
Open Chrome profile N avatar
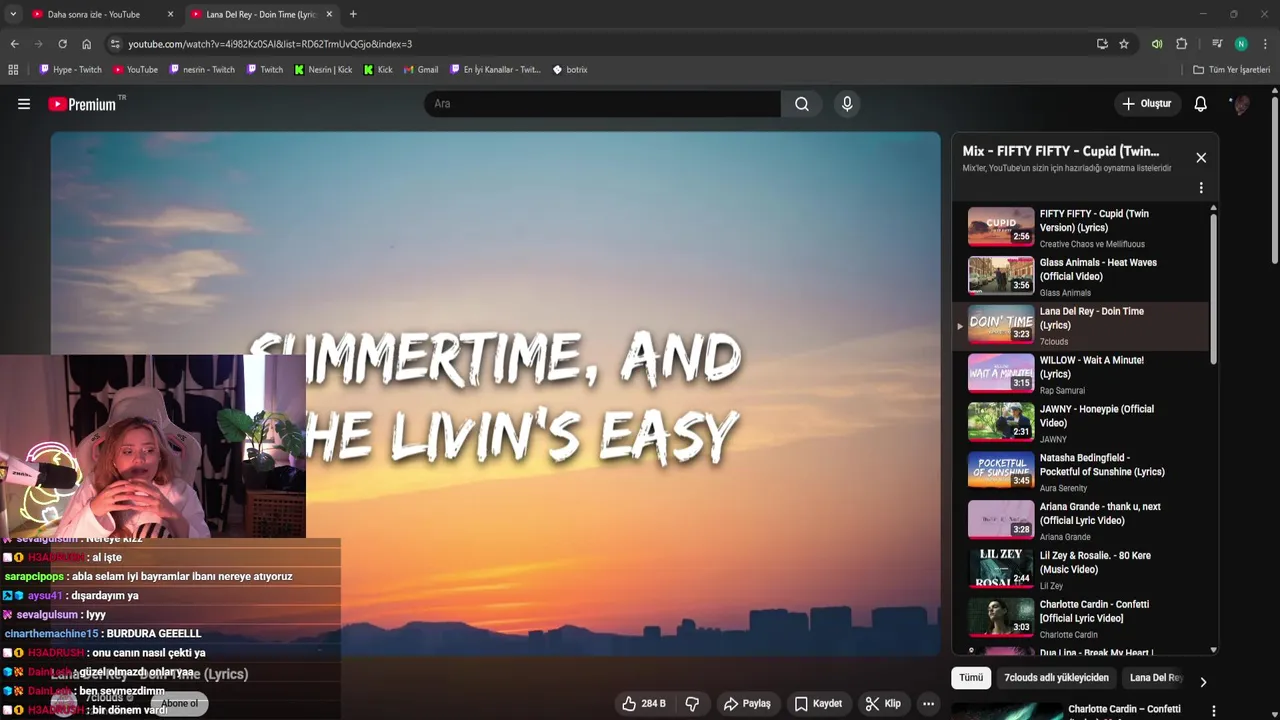coord(1241,44)
